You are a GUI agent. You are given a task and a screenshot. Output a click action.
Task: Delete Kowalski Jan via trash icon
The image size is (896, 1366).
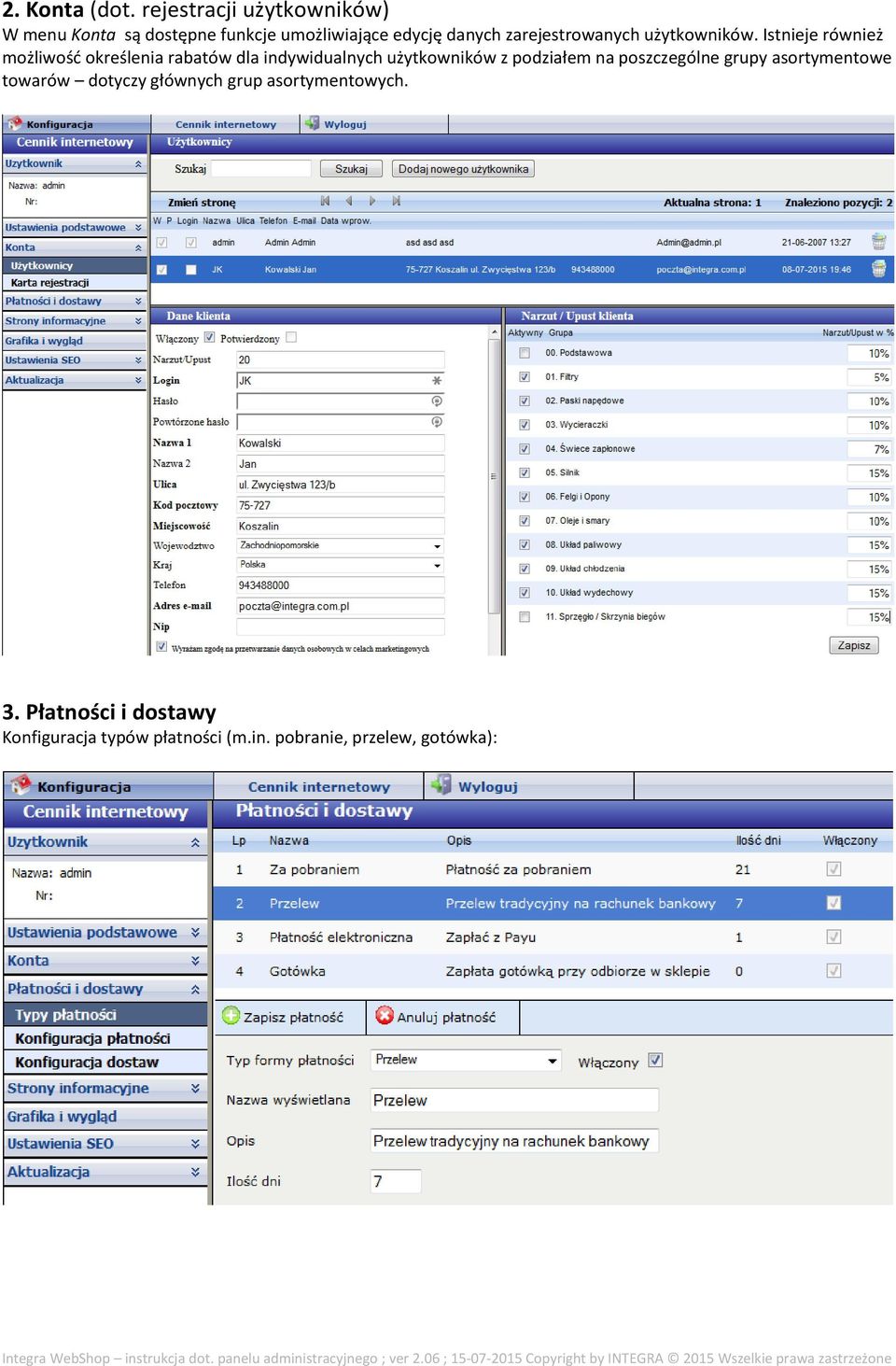[x=878, y=269]
